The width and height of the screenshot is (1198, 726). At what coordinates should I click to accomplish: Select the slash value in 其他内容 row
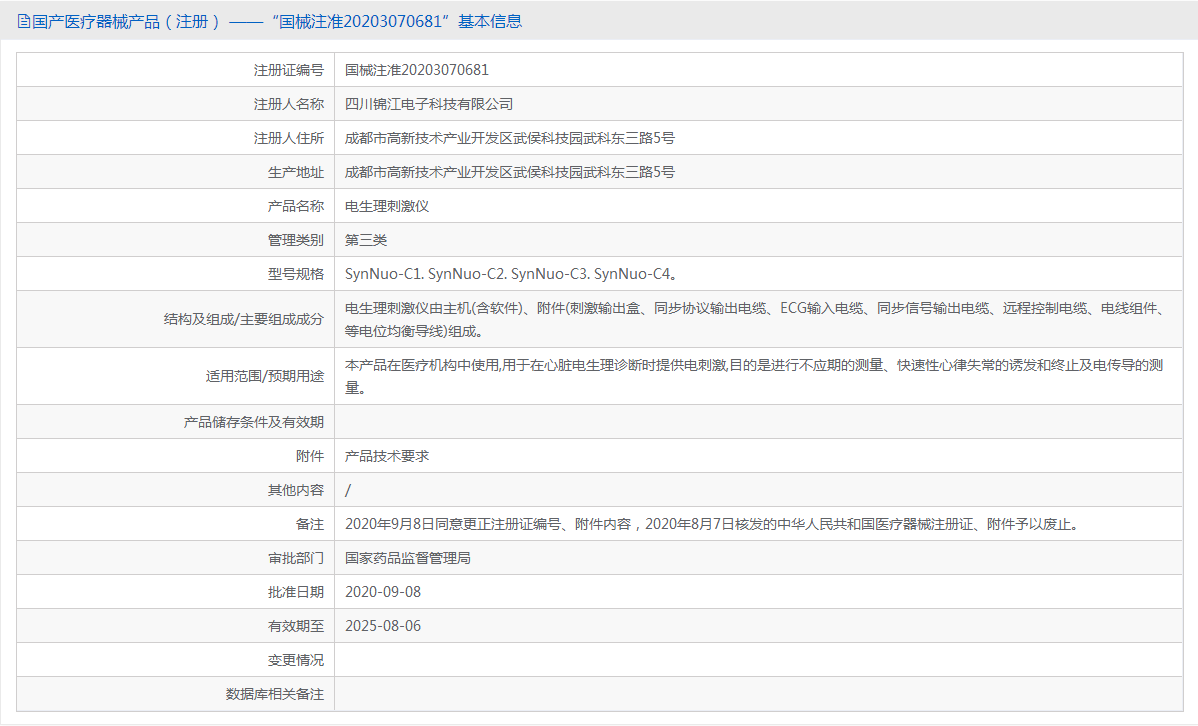click(x=348, y=491)
